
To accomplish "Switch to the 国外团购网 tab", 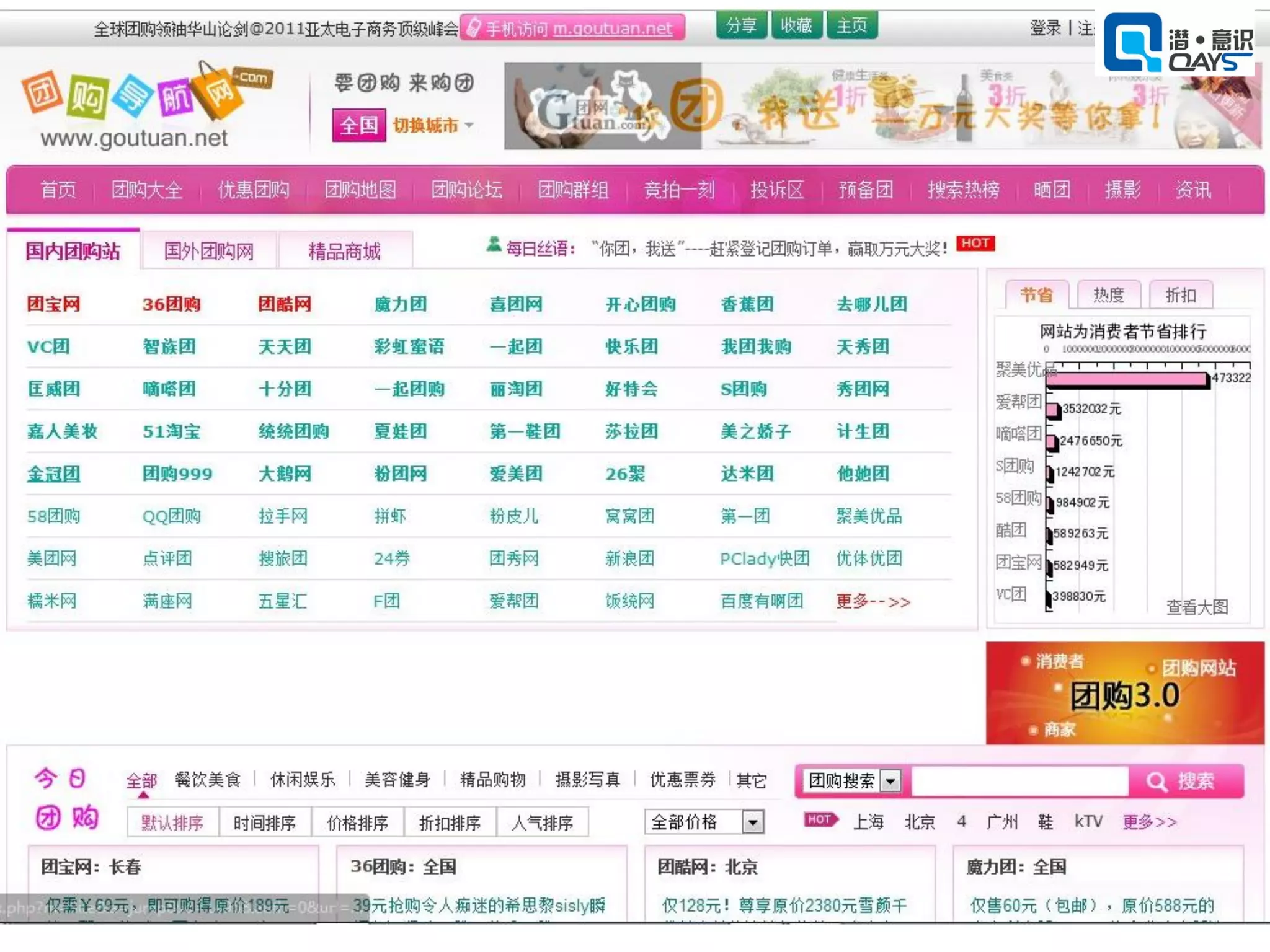I will click(209, 251).
